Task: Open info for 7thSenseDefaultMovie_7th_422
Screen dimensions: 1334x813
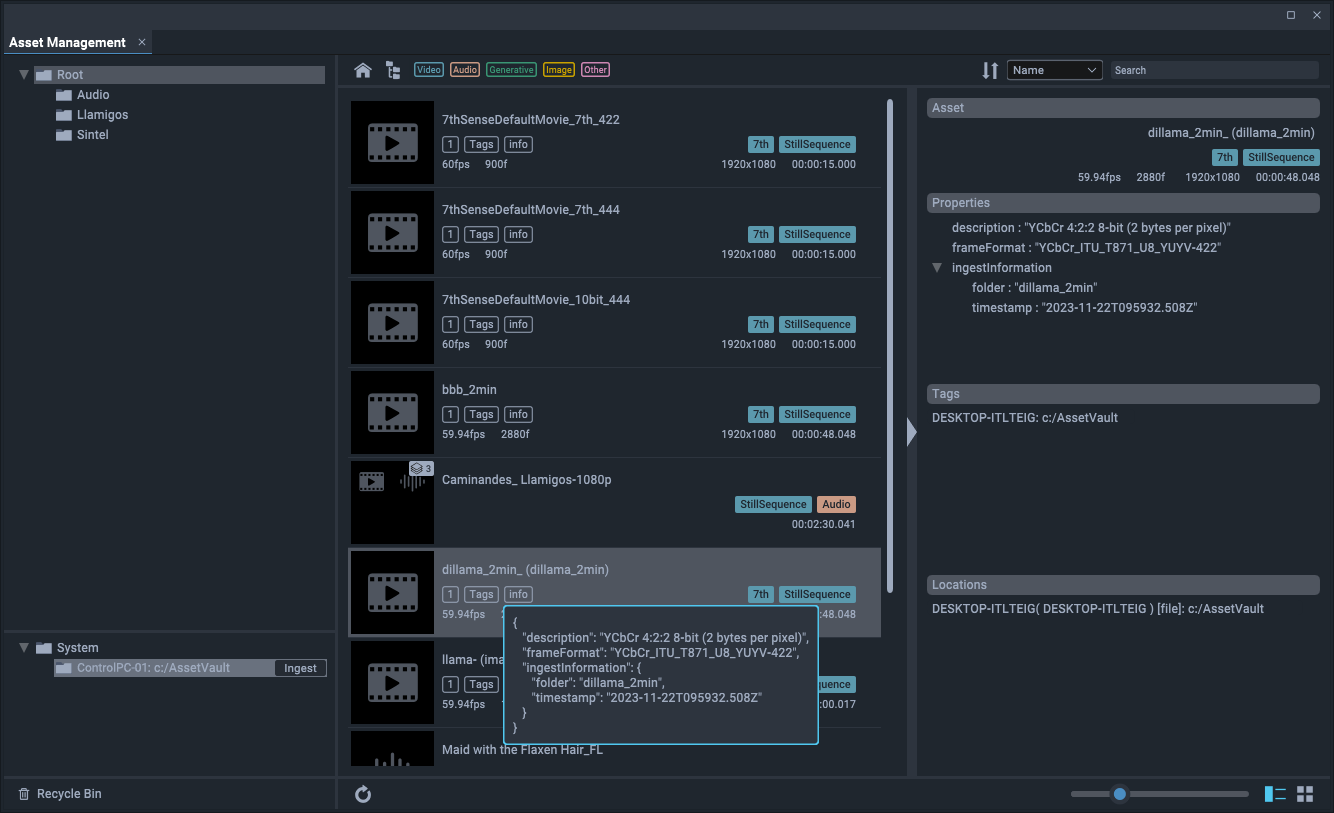Action: (x=518, y=144)
